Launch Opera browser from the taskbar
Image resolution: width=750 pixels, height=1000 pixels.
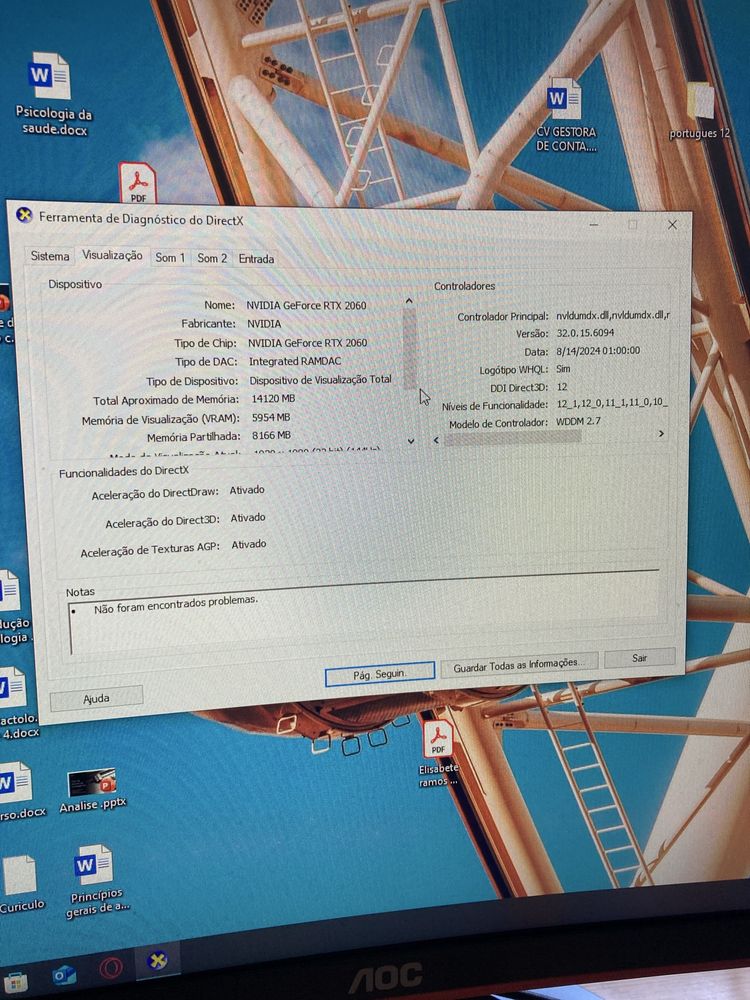(x=111, y=968)
